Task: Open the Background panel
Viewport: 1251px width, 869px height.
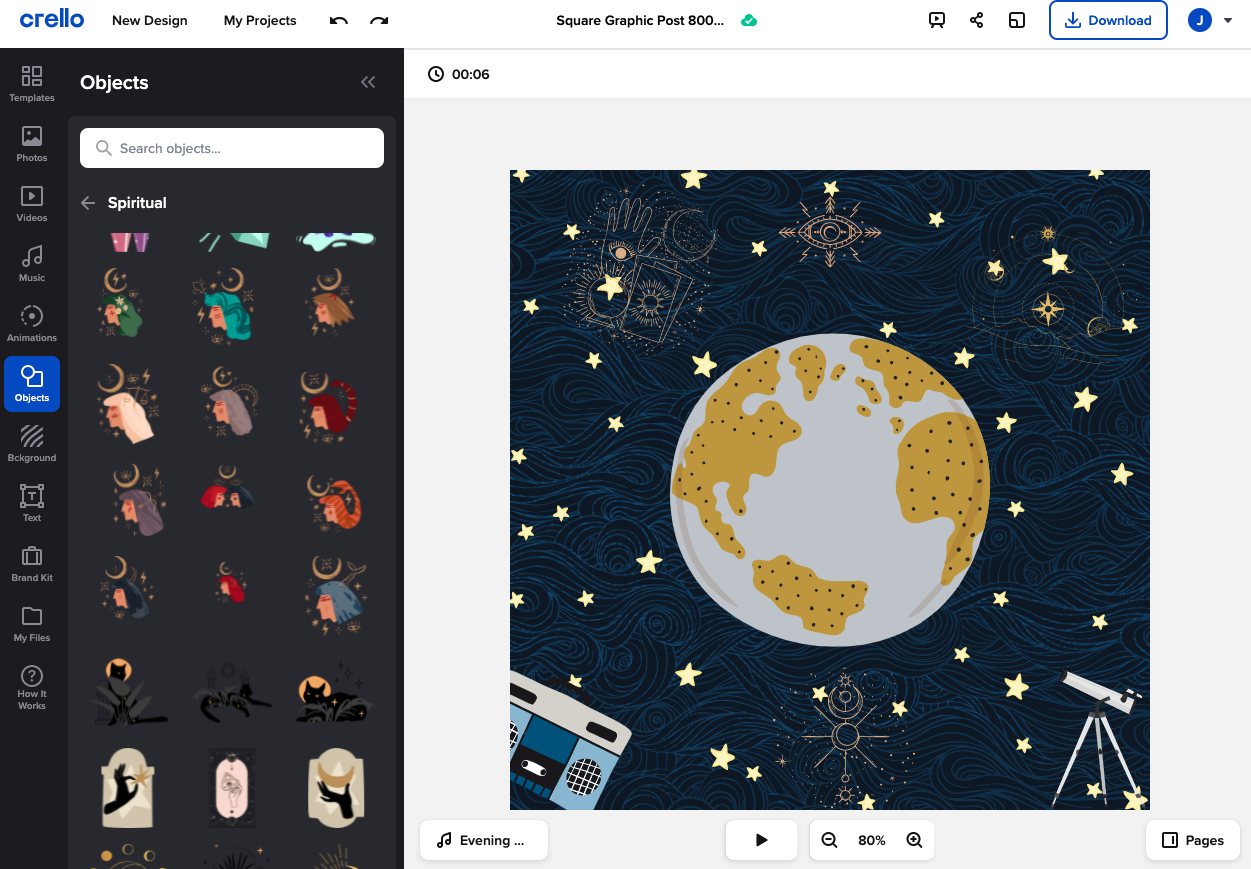Action: tap(31, 443)
